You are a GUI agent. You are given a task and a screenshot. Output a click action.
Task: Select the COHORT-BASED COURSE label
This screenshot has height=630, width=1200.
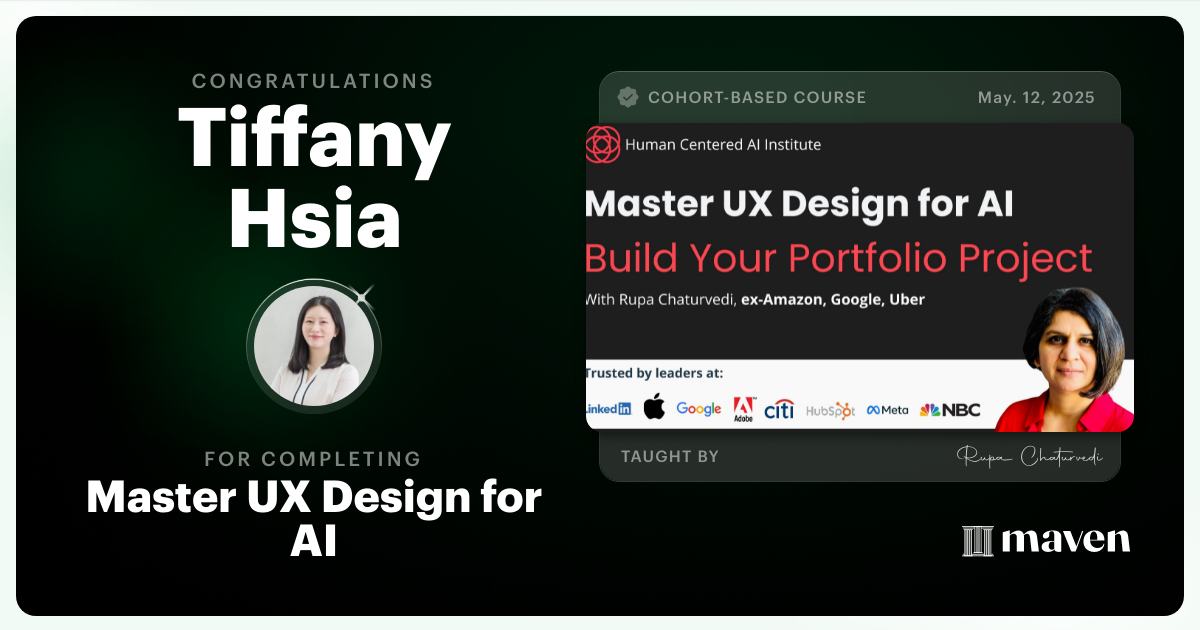[758, 97]
